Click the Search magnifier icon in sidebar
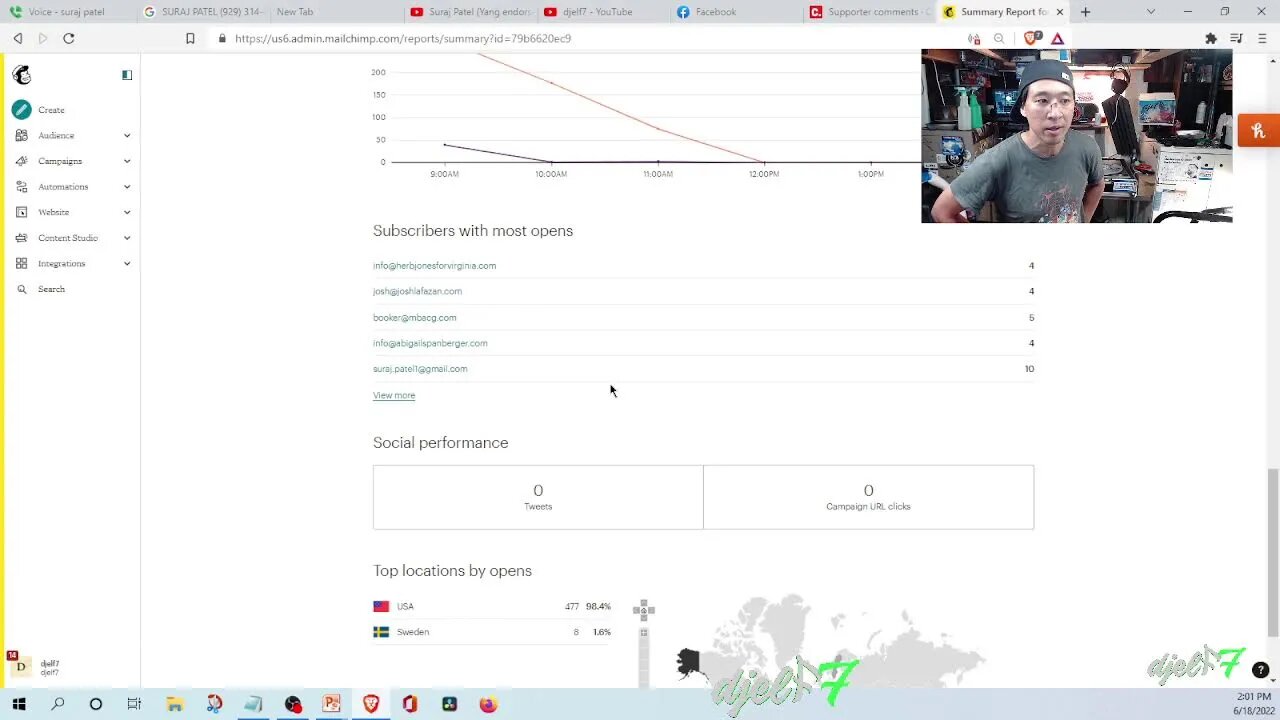 point(21,289)
